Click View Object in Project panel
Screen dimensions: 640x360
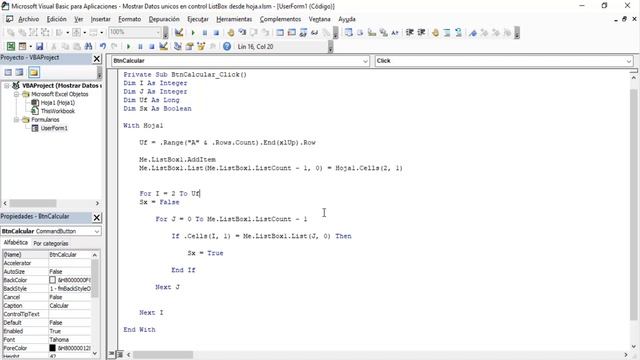(19, 73)
